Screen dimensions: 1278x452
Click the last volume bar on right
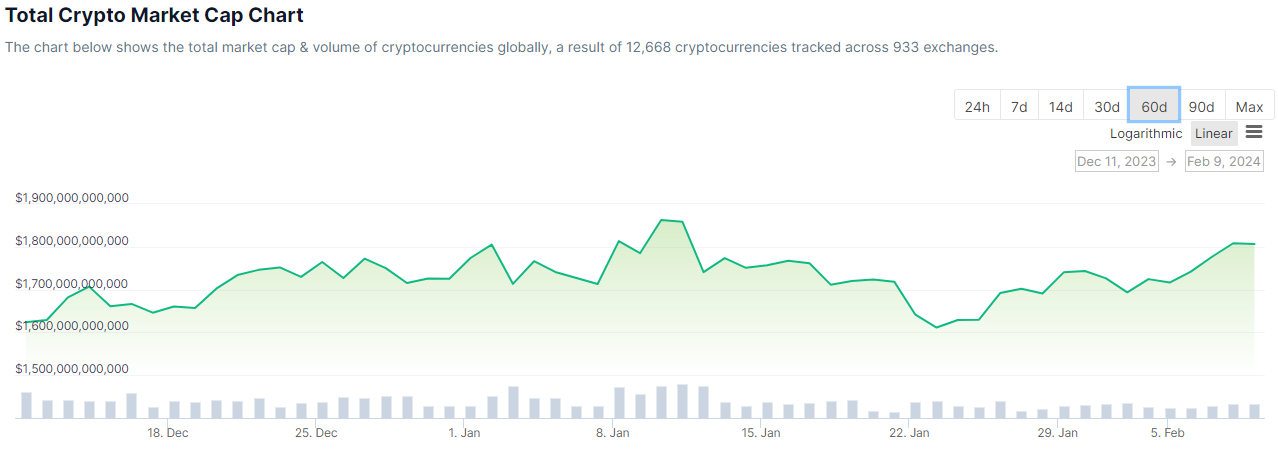[1254, 411]
